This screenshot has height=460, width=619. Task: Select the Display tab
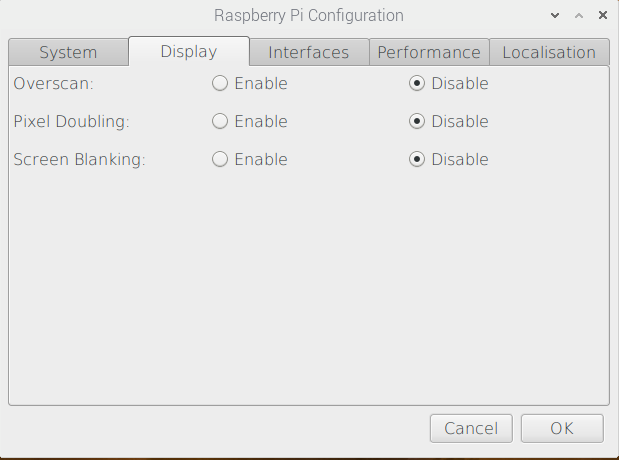[189, 51]
